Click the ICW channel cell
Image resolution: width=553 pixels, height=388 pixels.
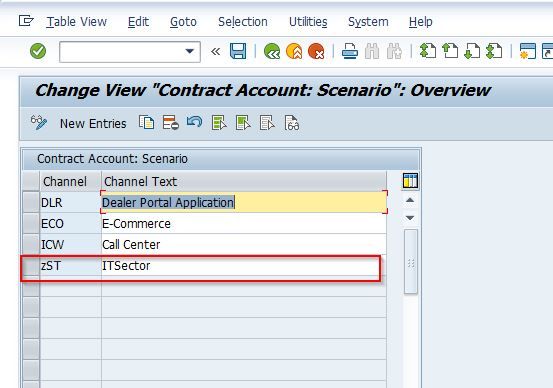pos(70,244)
